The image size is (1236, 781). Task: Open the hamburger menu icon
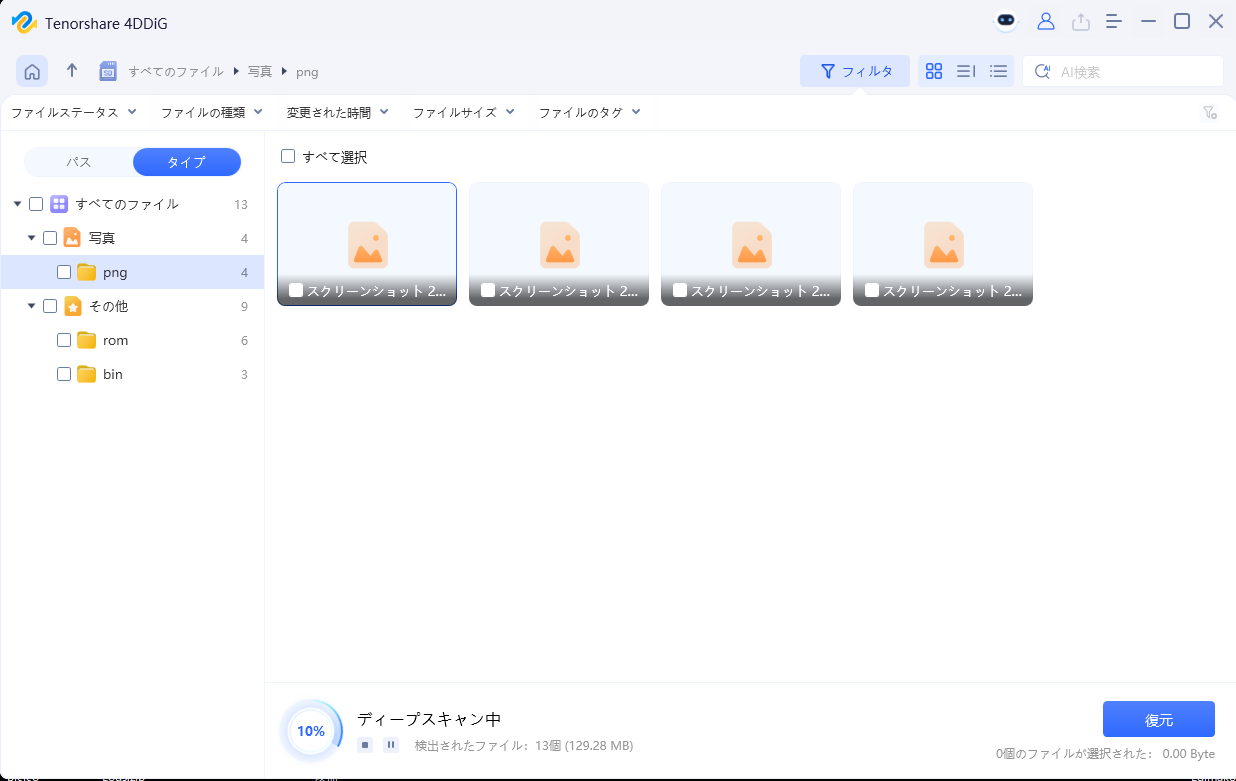[1113, 21]
